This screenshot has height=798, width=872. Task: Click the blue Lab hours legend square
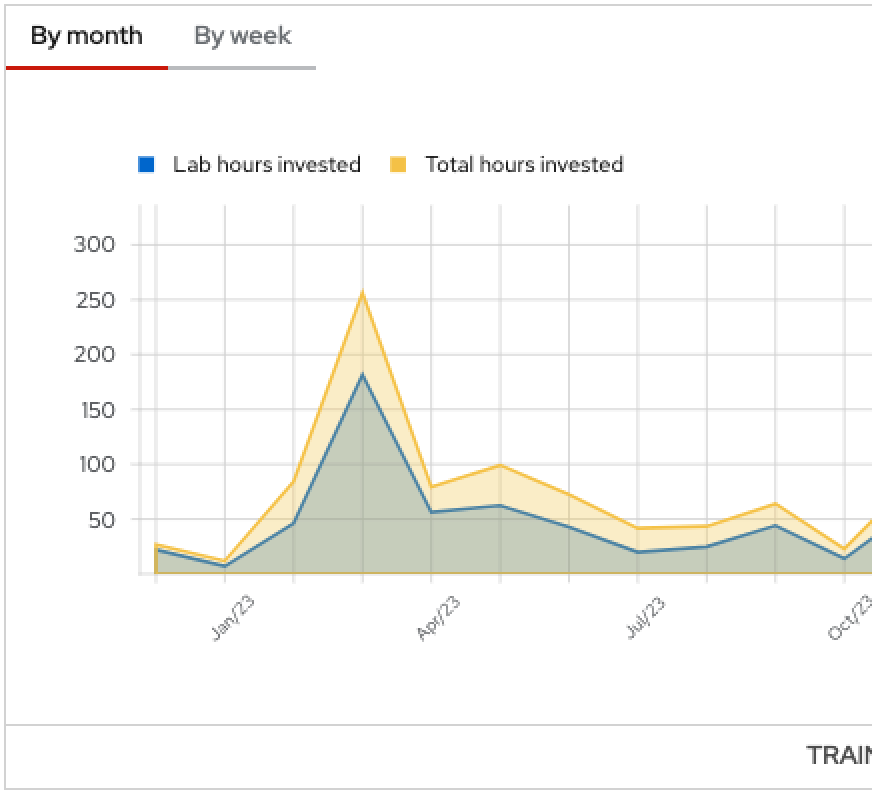coord(147,165)
